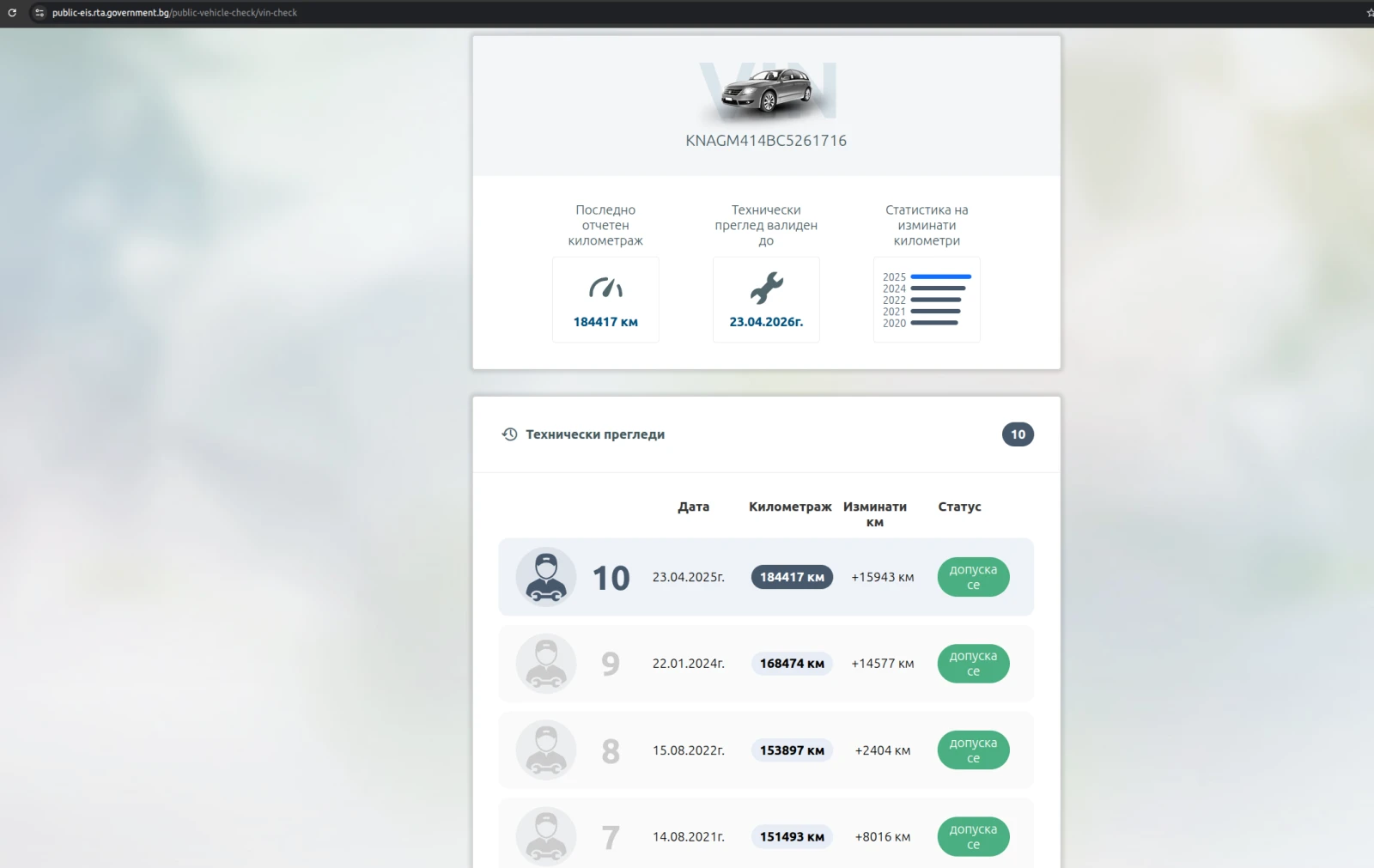
Task: Click the browser reload icon
Action: pos(12,13)
